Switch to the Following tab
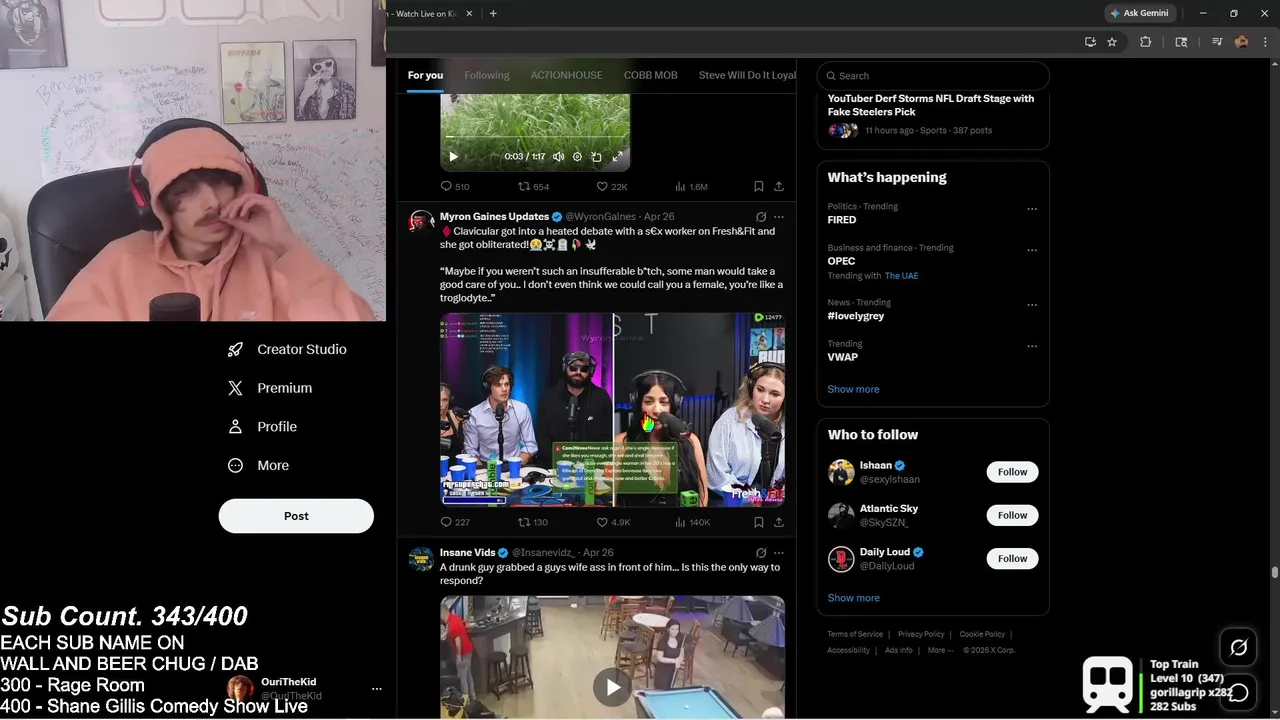The image size is (1280, 720). point(487,75)
